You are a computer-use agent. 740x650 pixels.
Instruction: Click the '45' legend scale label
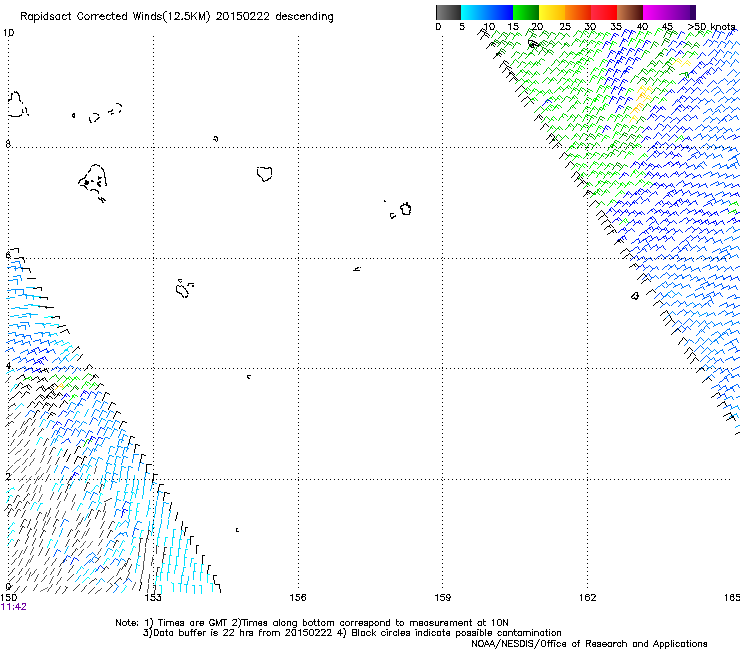pyautogui.click(x=667, y=26)
